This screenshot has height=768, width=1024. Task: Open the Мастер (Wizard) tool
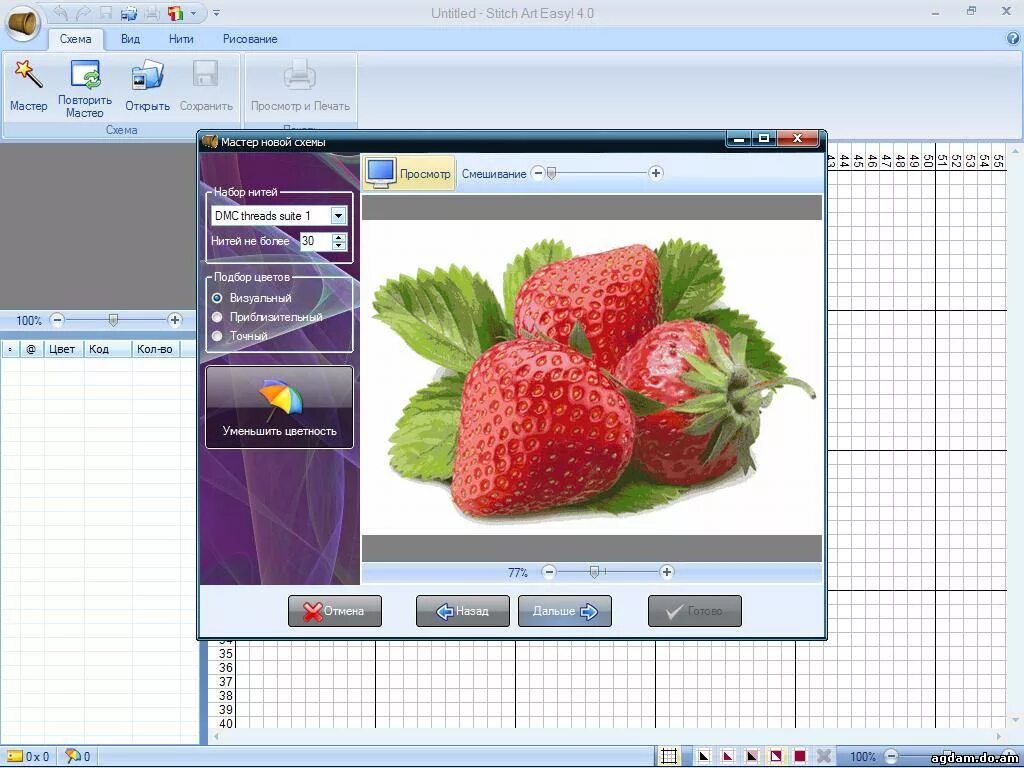[28, 85]
